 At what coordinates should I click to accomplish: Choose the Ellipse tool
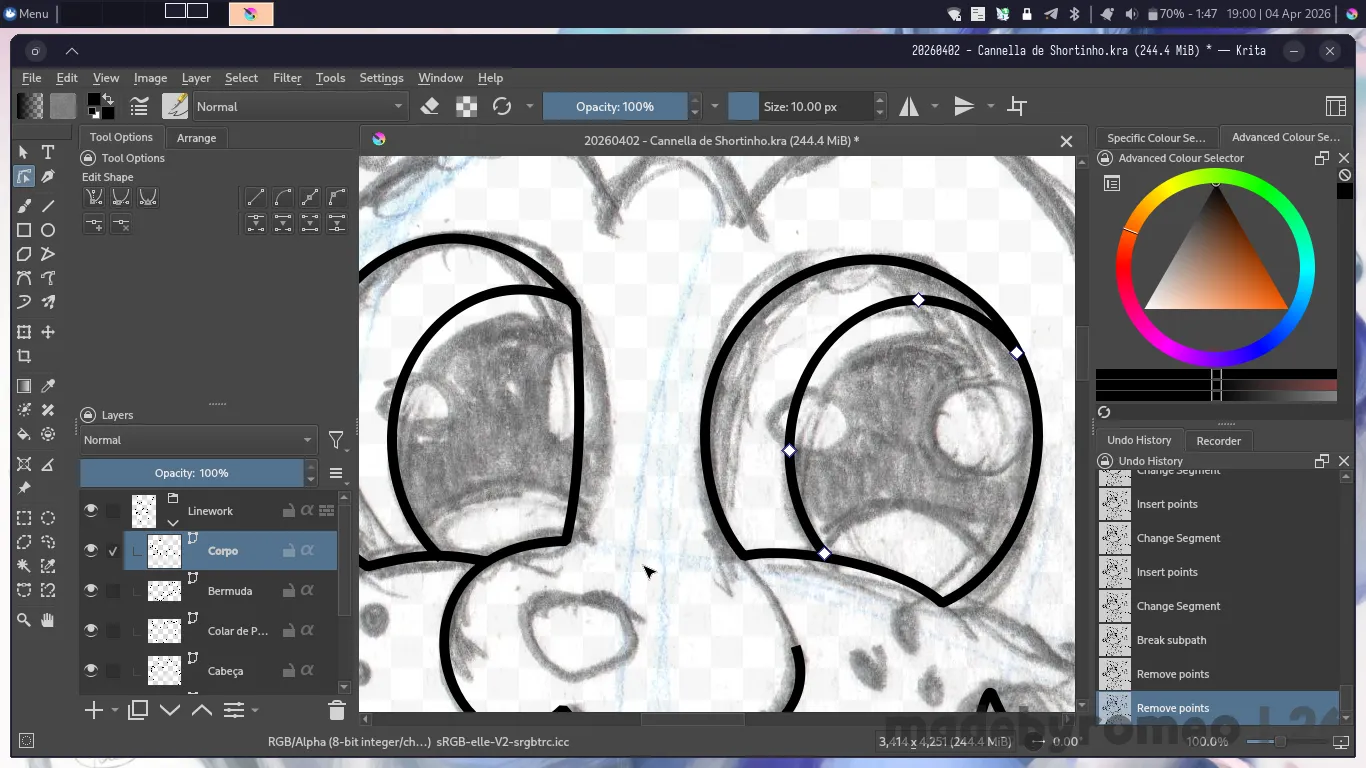click(x=48, y=230)
